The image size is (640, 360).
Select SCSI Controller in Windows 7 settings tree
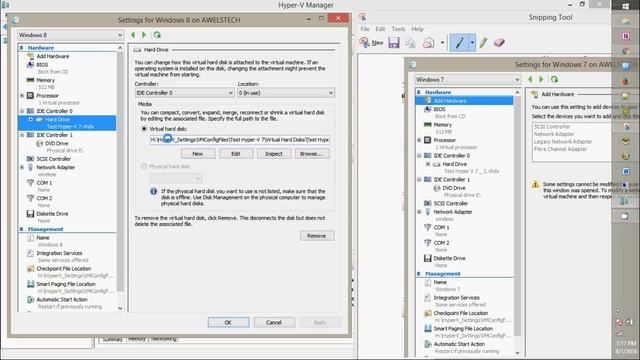(x=451, y=203)
